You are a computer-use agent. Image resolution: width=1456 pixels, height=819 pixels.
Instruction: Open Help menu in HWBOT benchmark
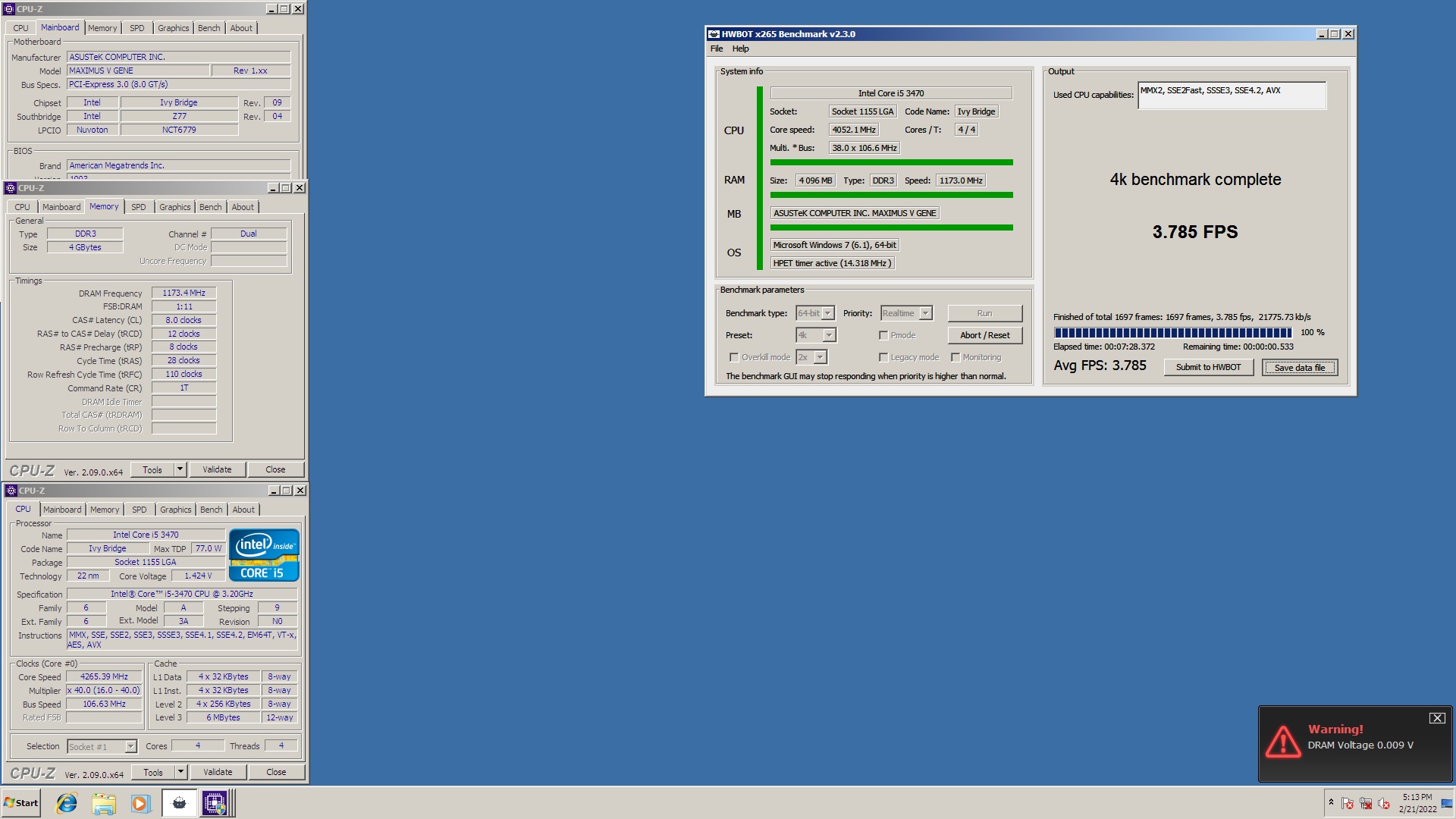point(740,49)
